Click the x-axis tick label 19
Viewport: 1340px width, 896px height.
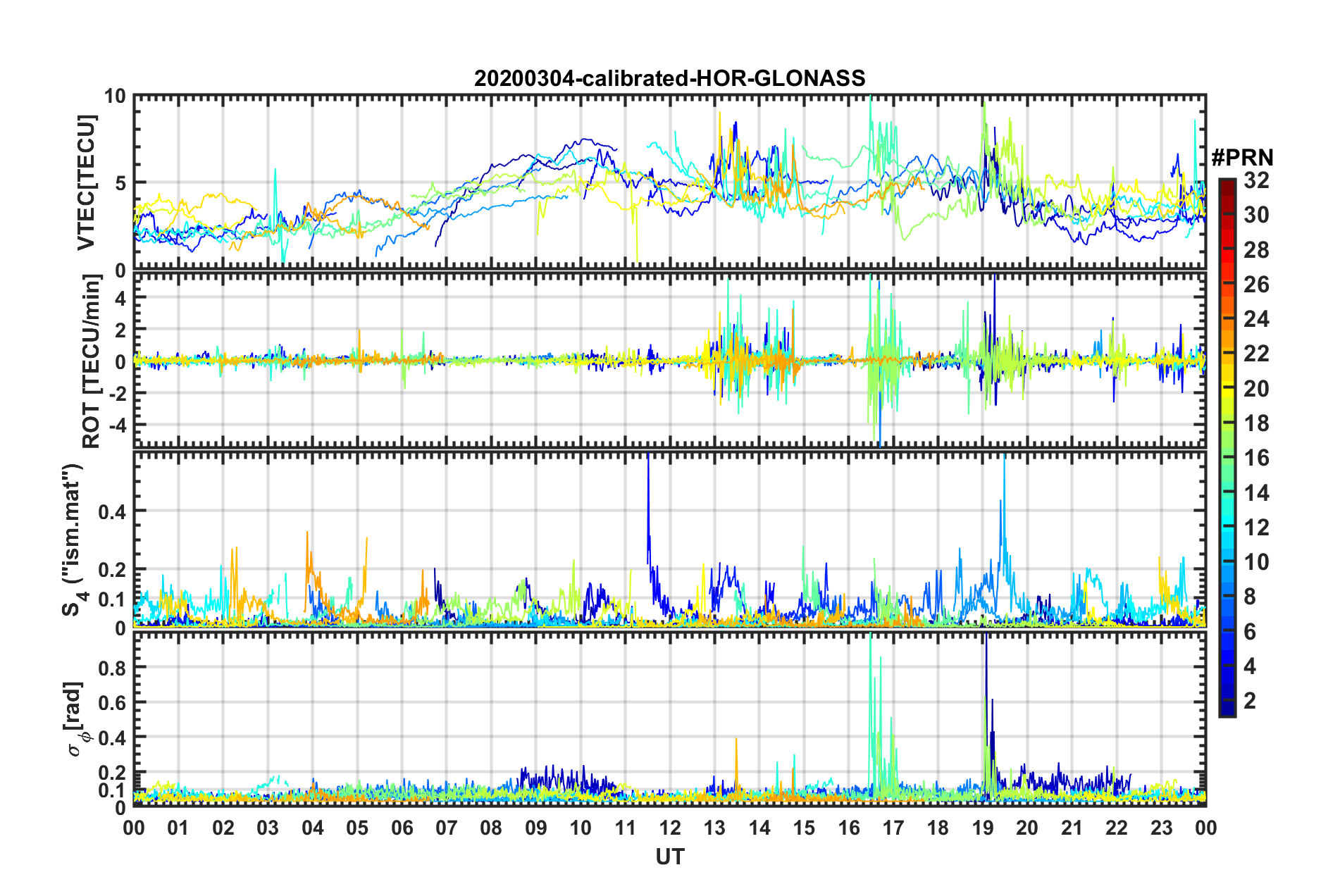983,827
